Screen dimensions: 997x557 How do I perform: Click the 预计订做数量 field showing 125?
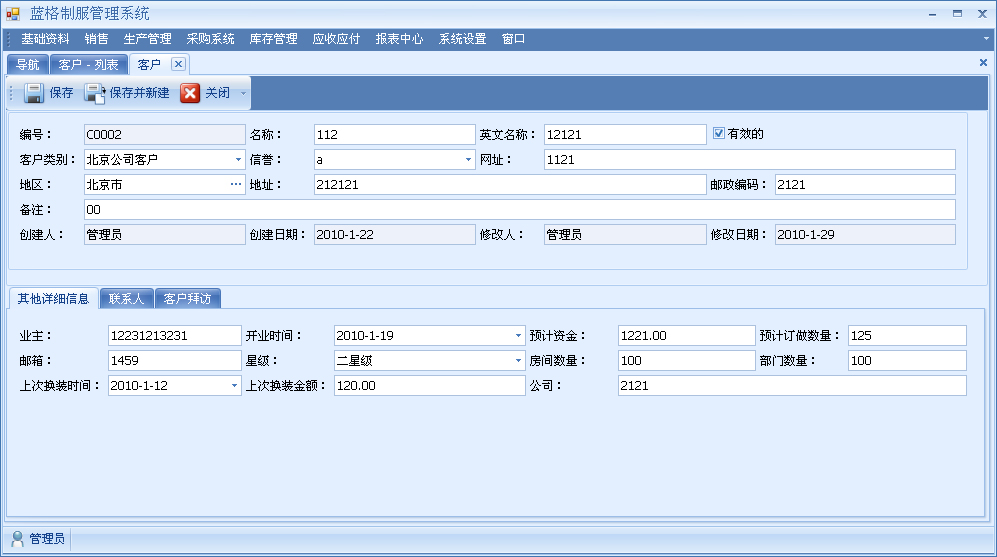pyautogui.click(x=907, y=336)
